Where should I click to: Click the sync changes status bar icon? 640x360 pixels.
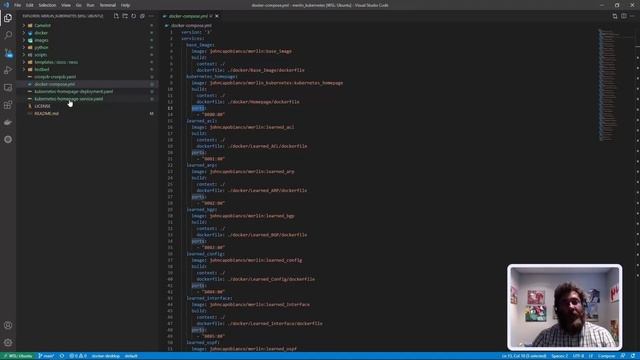(x=62, y=356)
